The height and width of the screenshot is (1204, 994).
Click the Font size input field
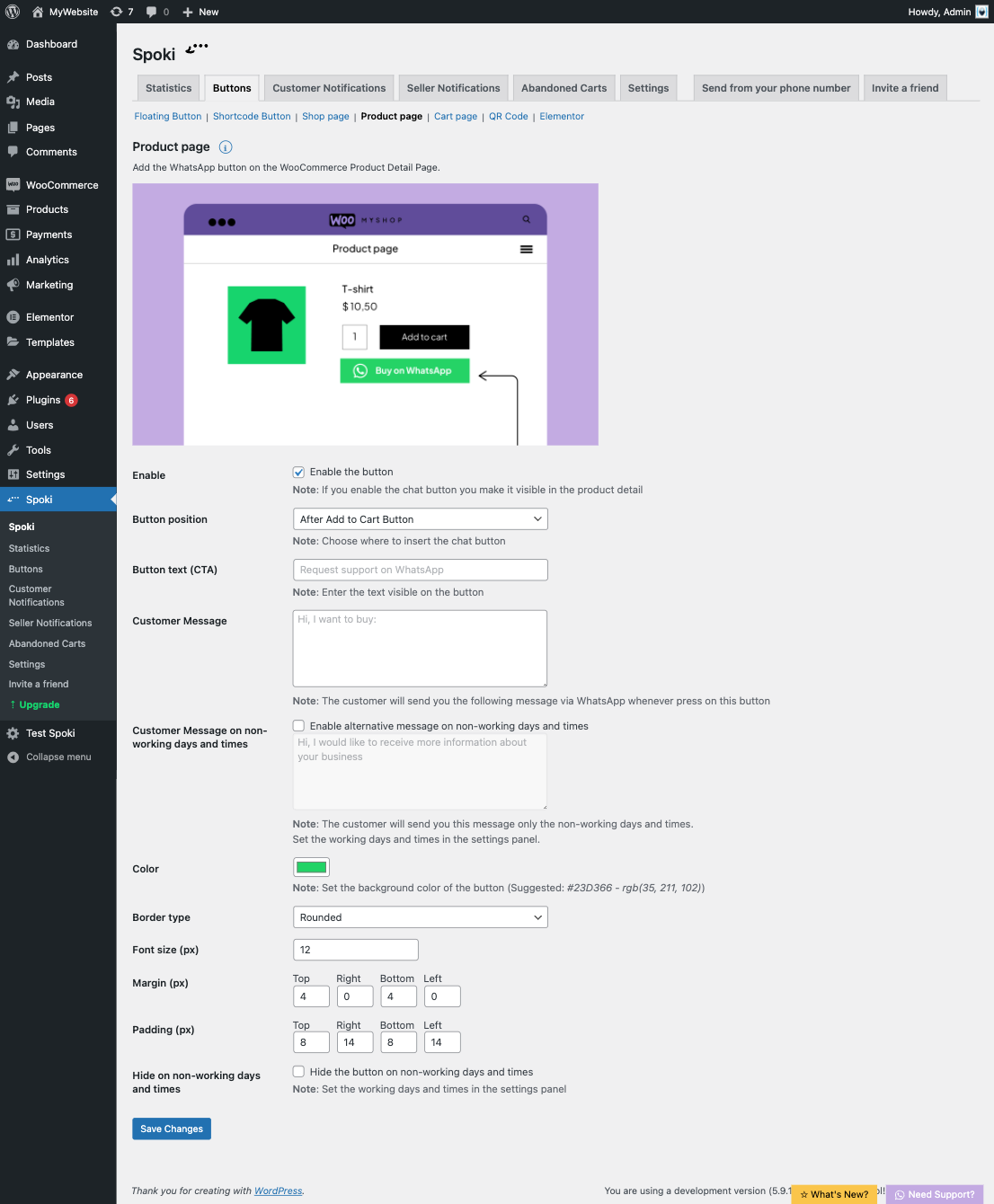pos(356,950)
